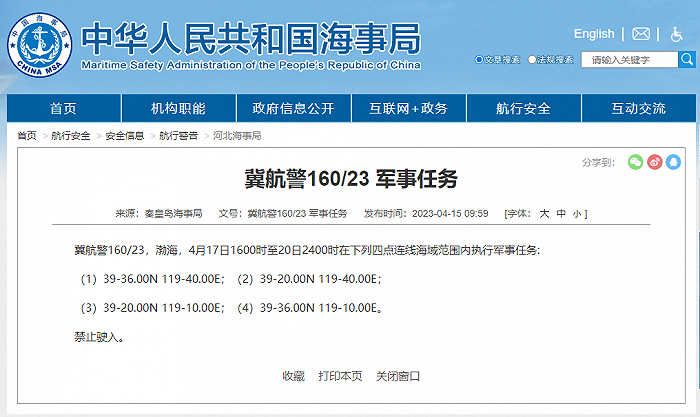Screen dimensions: 700x417
Task: Share via blue bell QQ icon
Action: [673, 162]
